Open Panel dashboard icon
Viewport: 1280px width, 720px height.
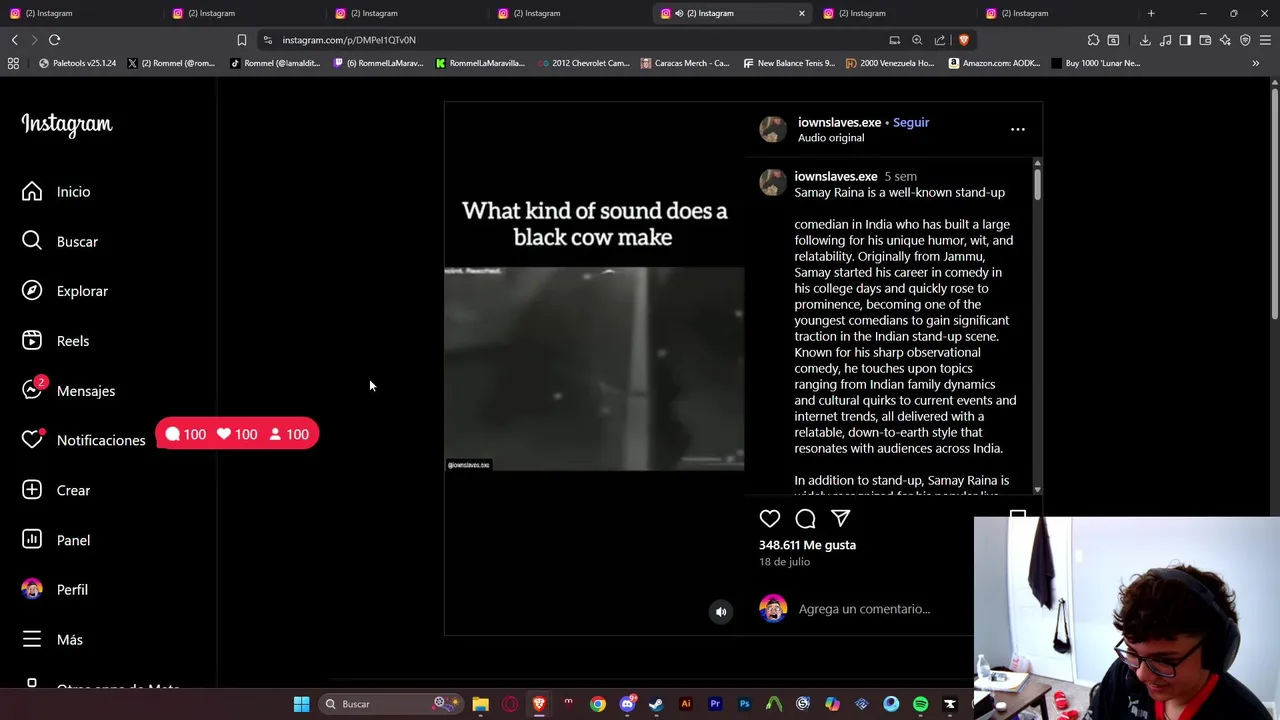(32, 540)
